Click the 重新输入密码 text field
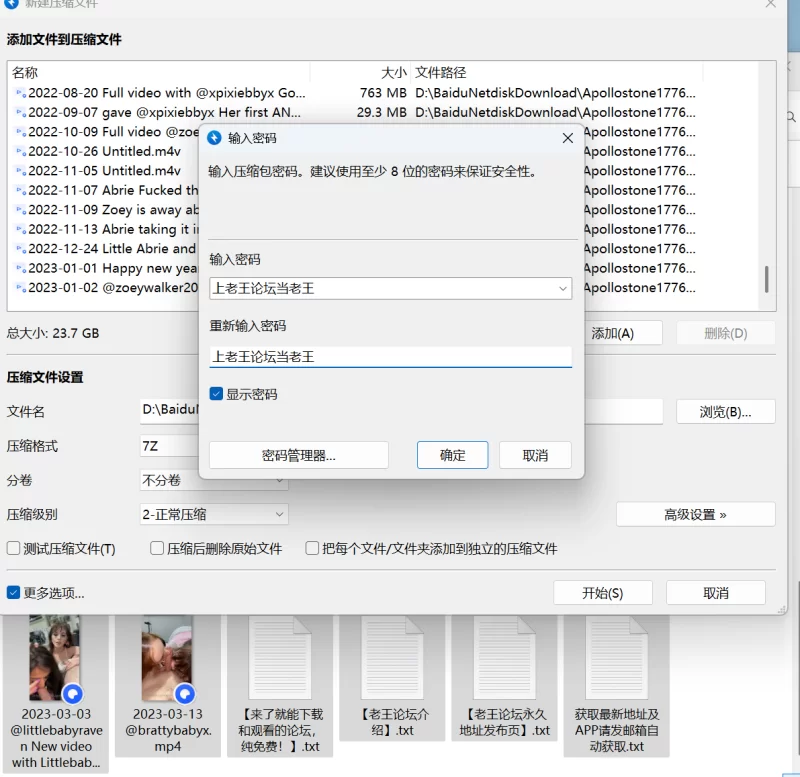800x777 pixels. pos(390,356)
